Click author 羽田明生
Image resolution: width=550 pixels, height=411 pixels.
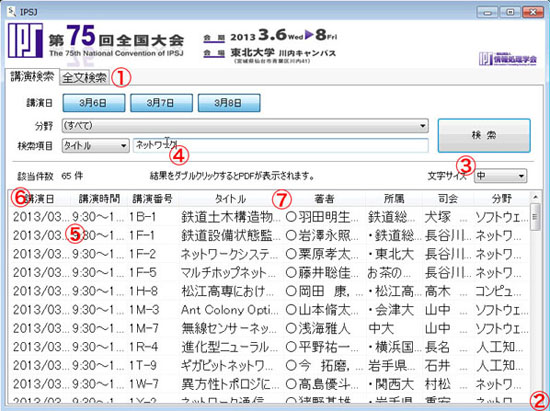(322, 217)
